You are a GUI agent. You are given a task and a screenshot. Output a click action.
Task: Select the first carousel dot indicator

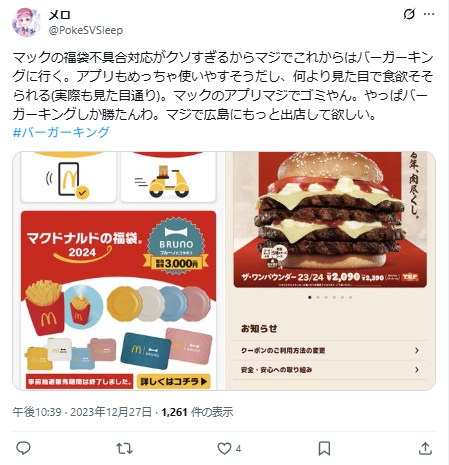click(x=310, y=297)
